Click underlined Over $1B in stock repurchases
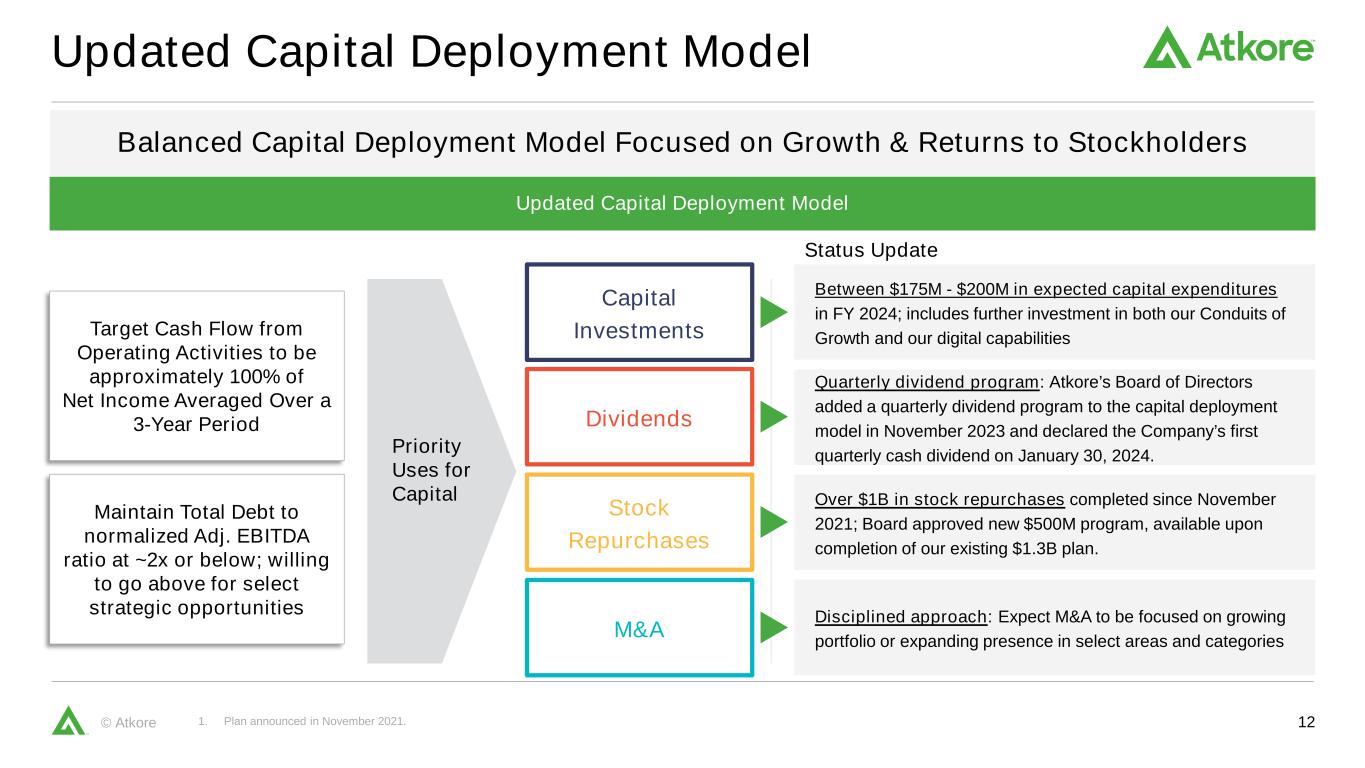 tap(939, 499)
